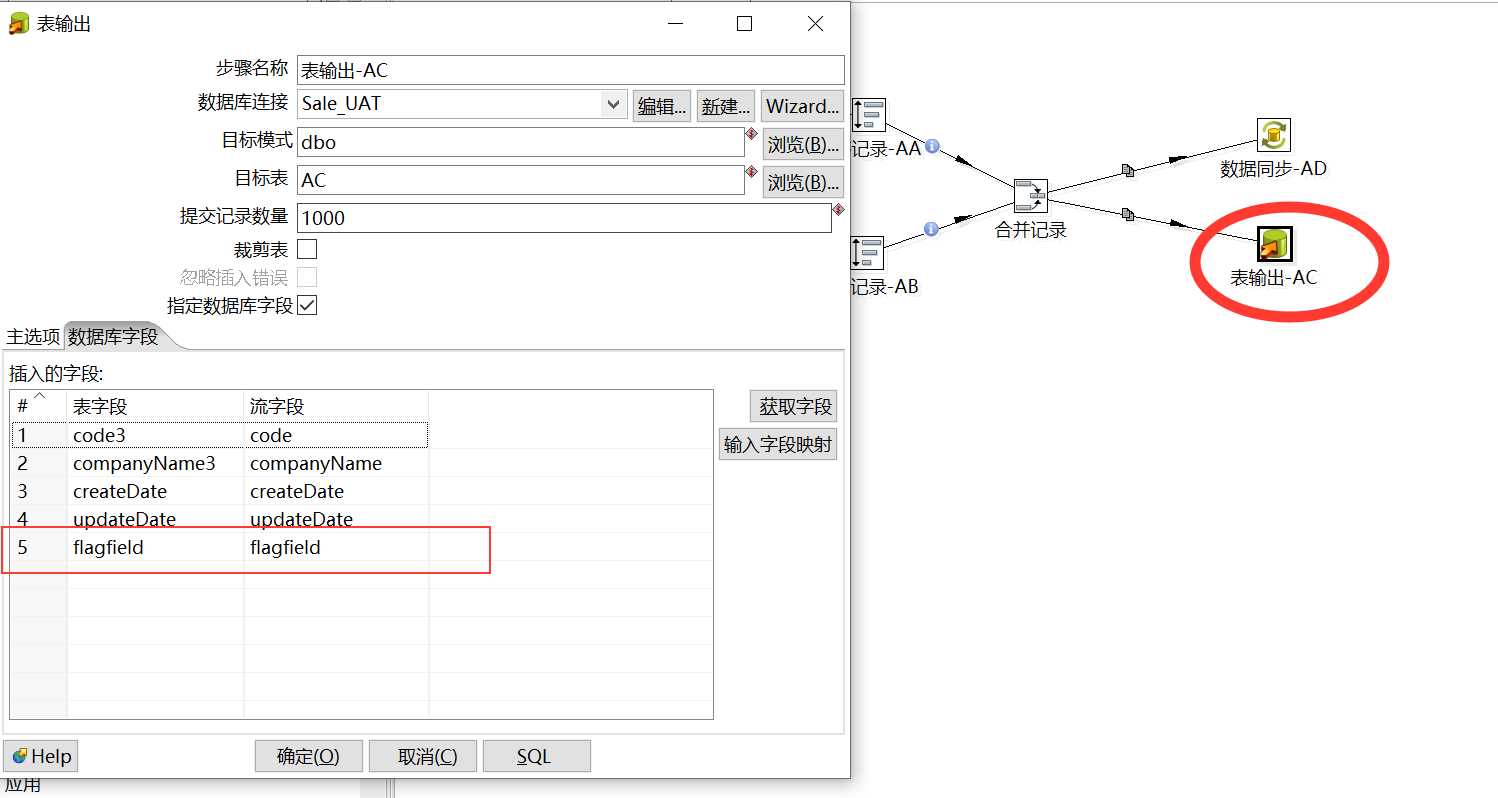The width and height of the screenshot is (1498, 798).
Task: Click the 编辑... connection button
Action: [662, 106]
